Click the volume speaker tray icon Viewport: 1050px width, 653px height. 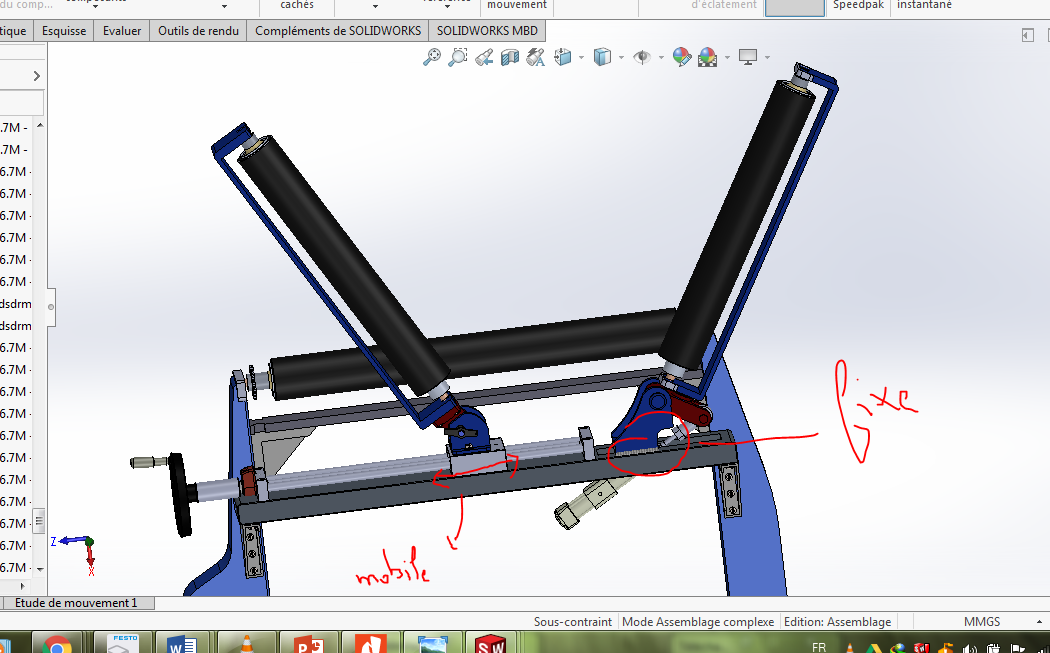click(x=969, y=648)
